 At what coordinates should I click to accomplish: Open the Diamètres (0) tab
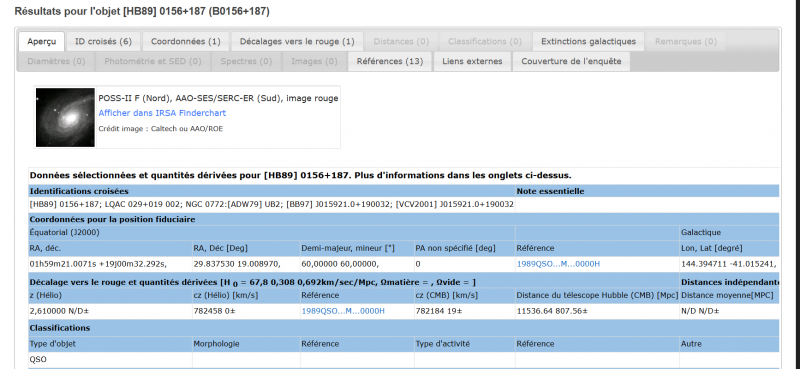pos(56,61)
